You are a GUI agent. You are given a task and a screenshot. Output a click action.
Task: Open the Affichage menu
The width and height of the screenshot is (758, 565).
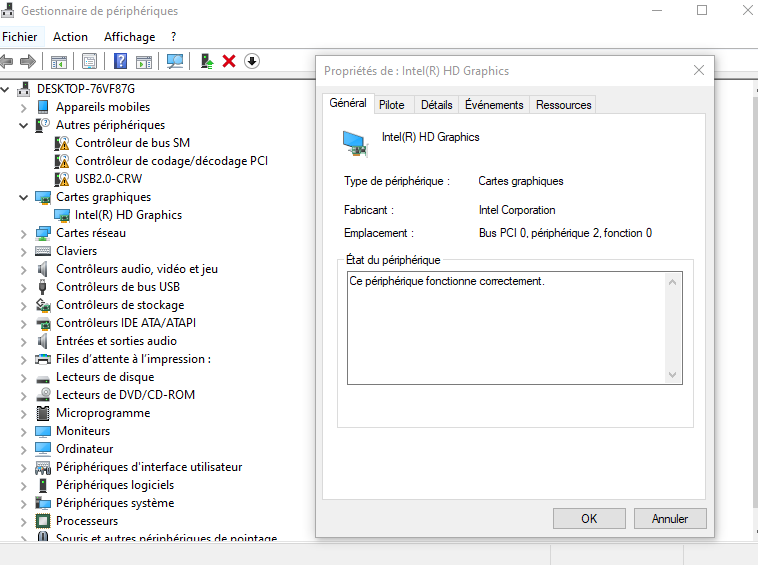click(x=130, y=37)
